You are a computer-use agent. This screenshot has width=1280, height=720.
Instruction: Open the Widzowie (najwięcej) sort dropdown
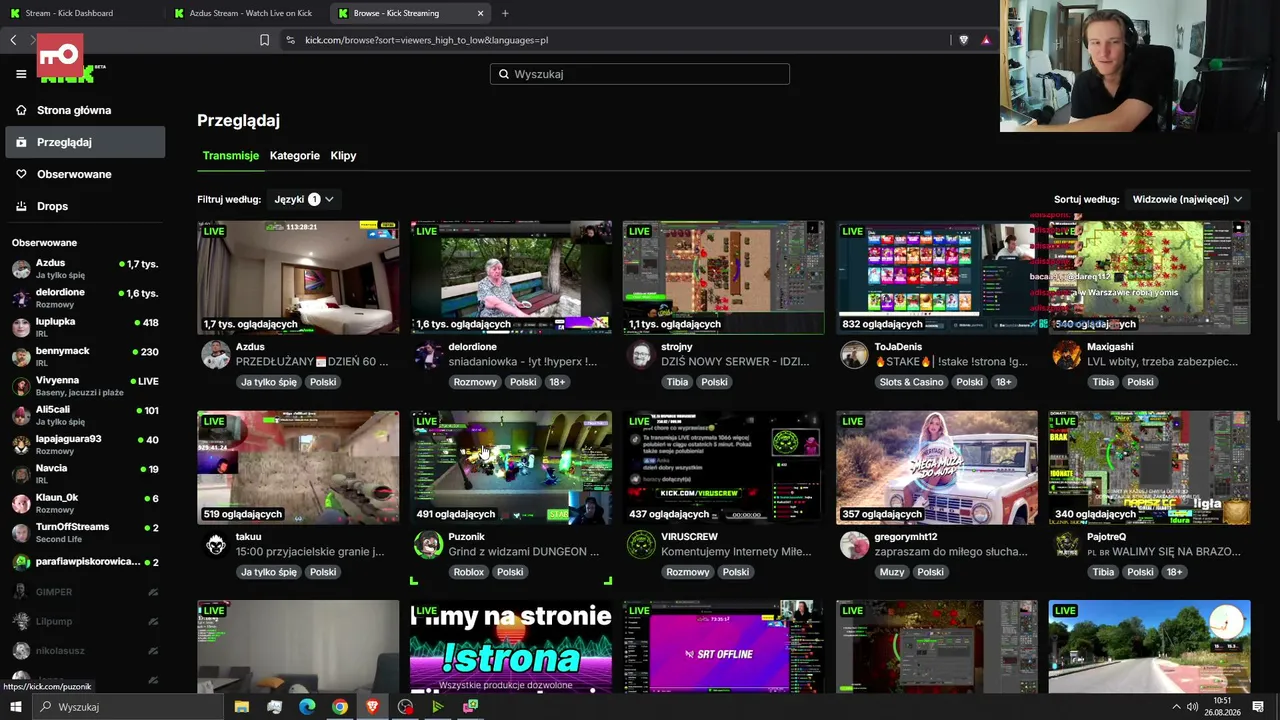[1187, 199]
